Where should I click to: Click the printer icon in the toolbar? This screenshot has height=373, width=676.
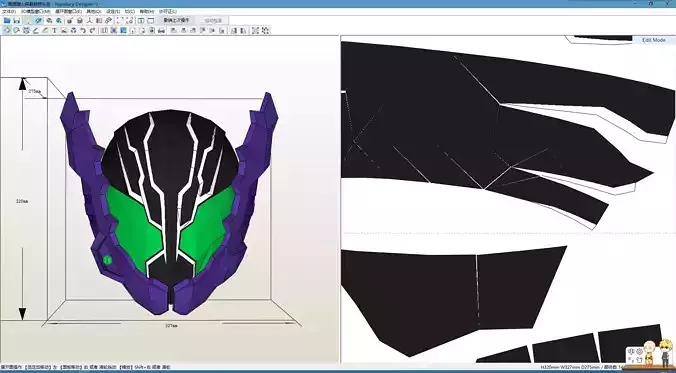161,30
